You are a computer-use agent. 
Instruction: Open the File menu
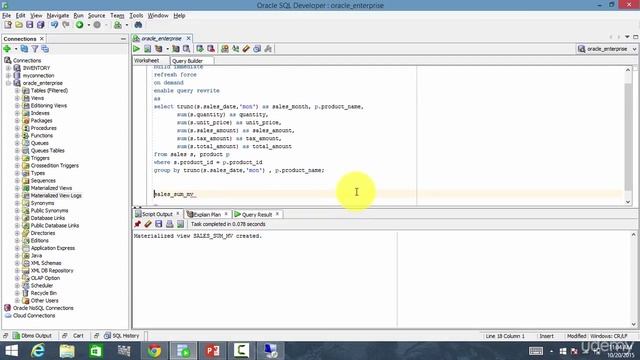pyautogui.click(x=7, y=16)
